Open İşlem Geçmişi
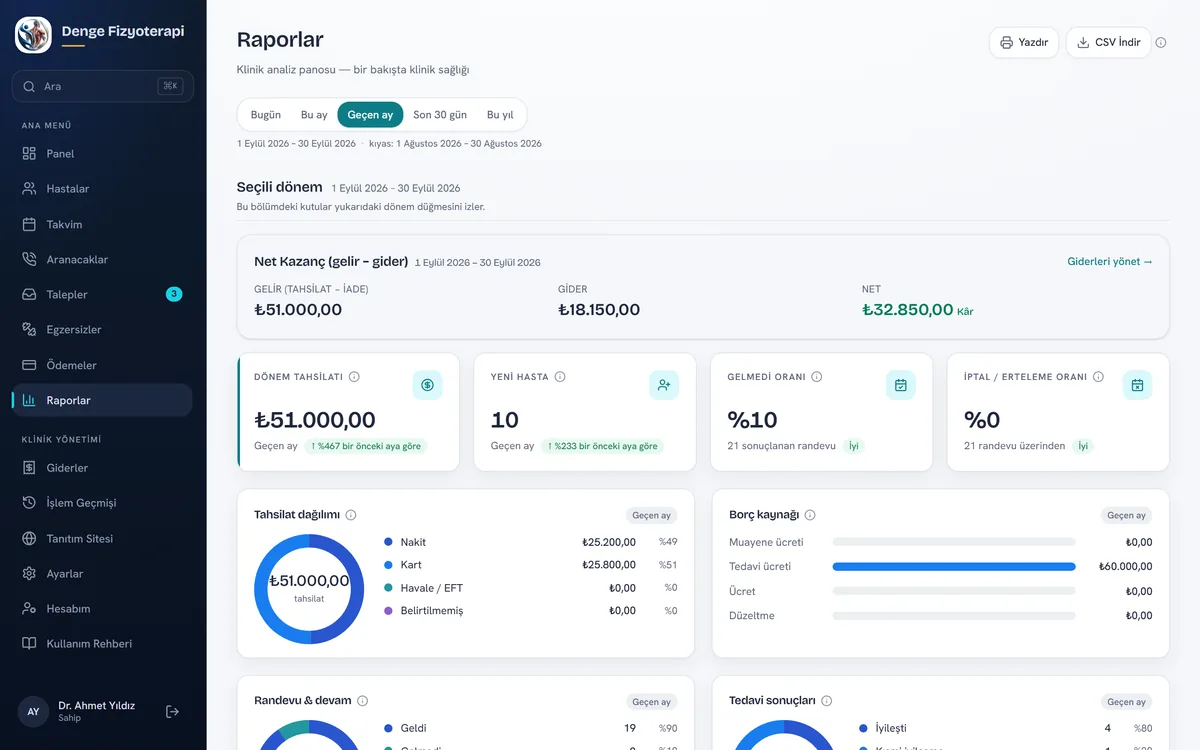The width and height of the screenshot is (1200, 750). click(x=102, y=503)
